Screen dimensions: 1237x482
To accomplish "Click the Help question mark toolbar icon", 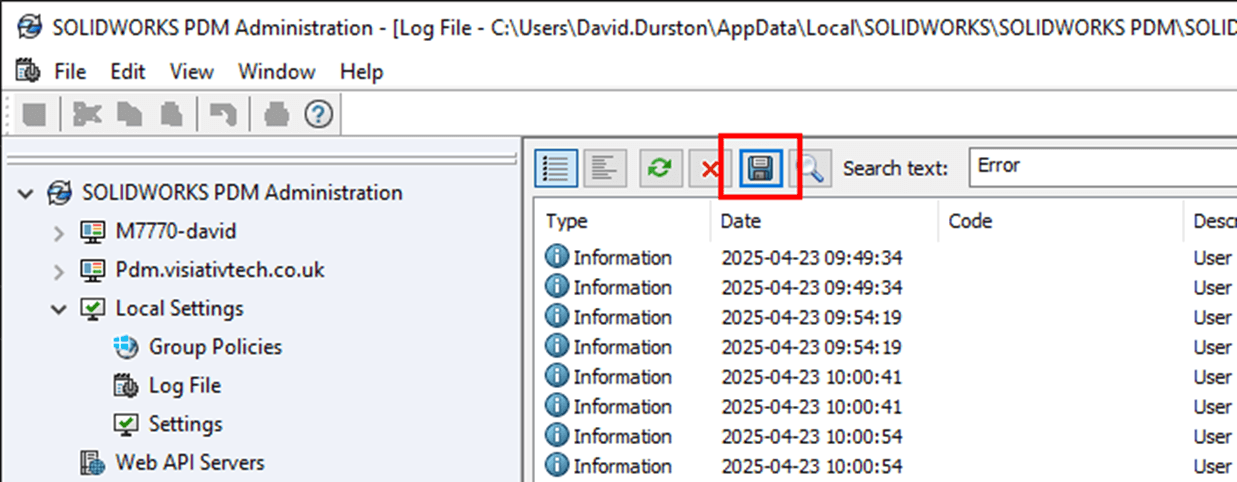I will click(x=318, y=116).
